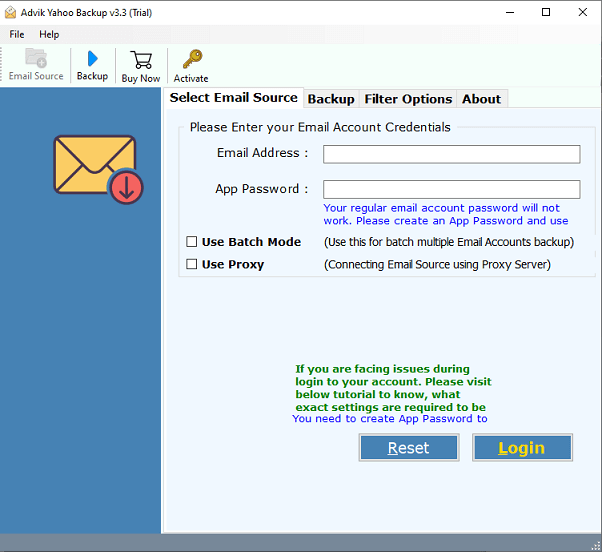Click 'Please Enter your Email Account Credentials' heading
Viewport: 602px width, 552px height.
[x=320, y=127]
